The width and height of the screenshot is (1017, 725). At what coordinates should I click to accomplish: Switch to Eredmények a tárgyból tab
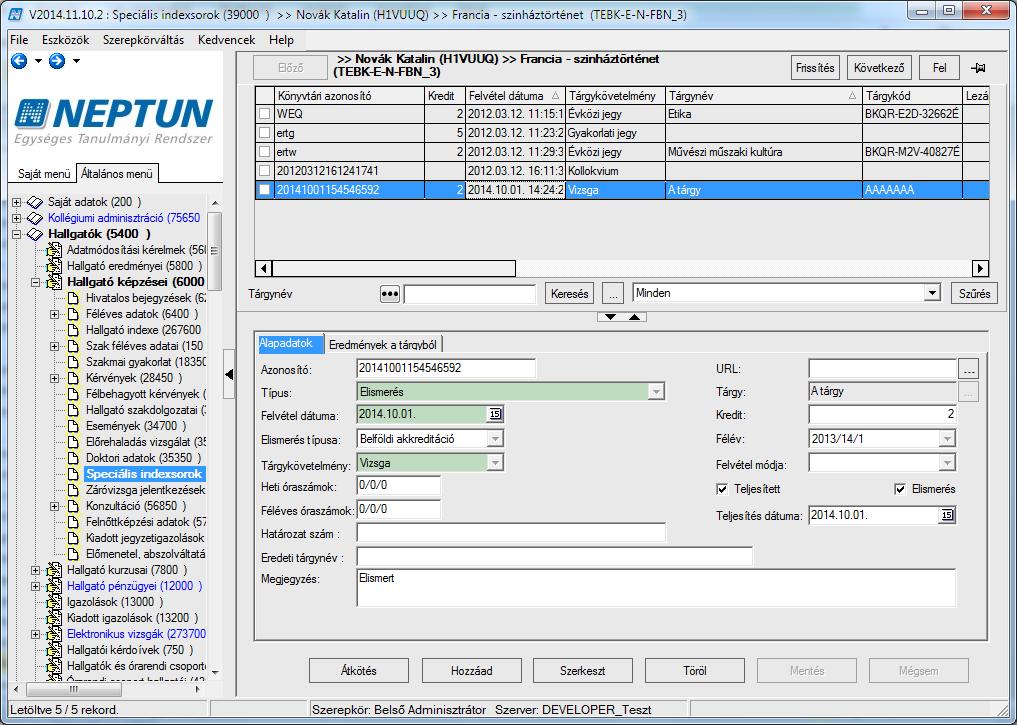pos(382,344)
